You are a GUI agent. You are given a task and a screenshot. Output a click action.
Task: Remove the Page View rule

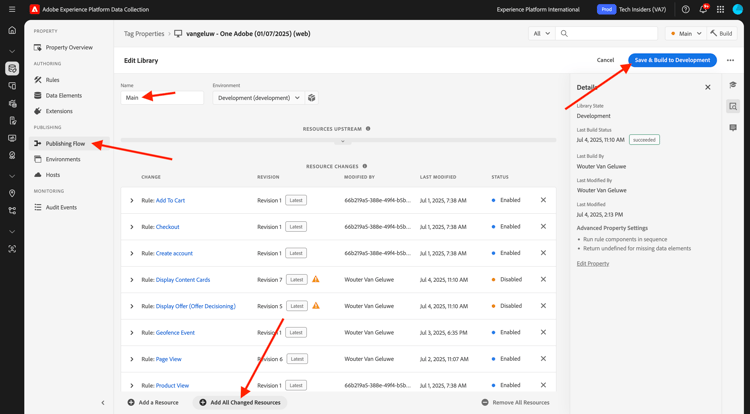coord(543,359)
